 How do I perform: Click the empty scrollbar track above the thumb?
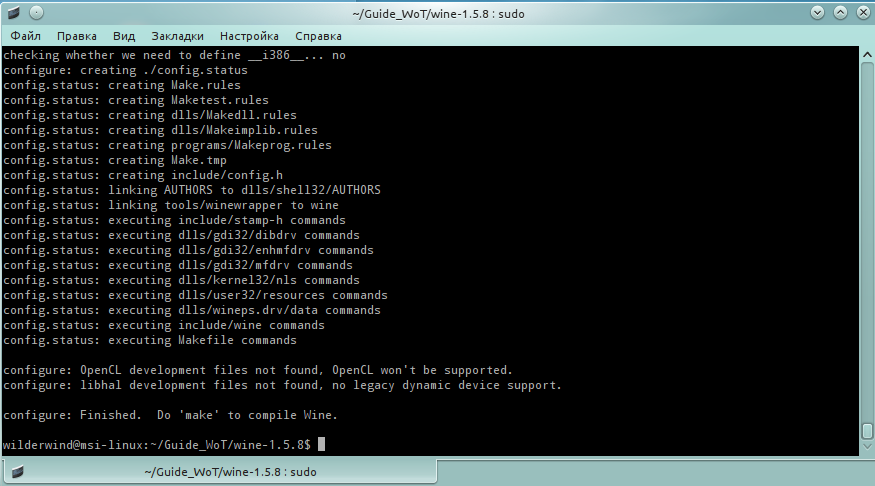(x=866, y=240)
